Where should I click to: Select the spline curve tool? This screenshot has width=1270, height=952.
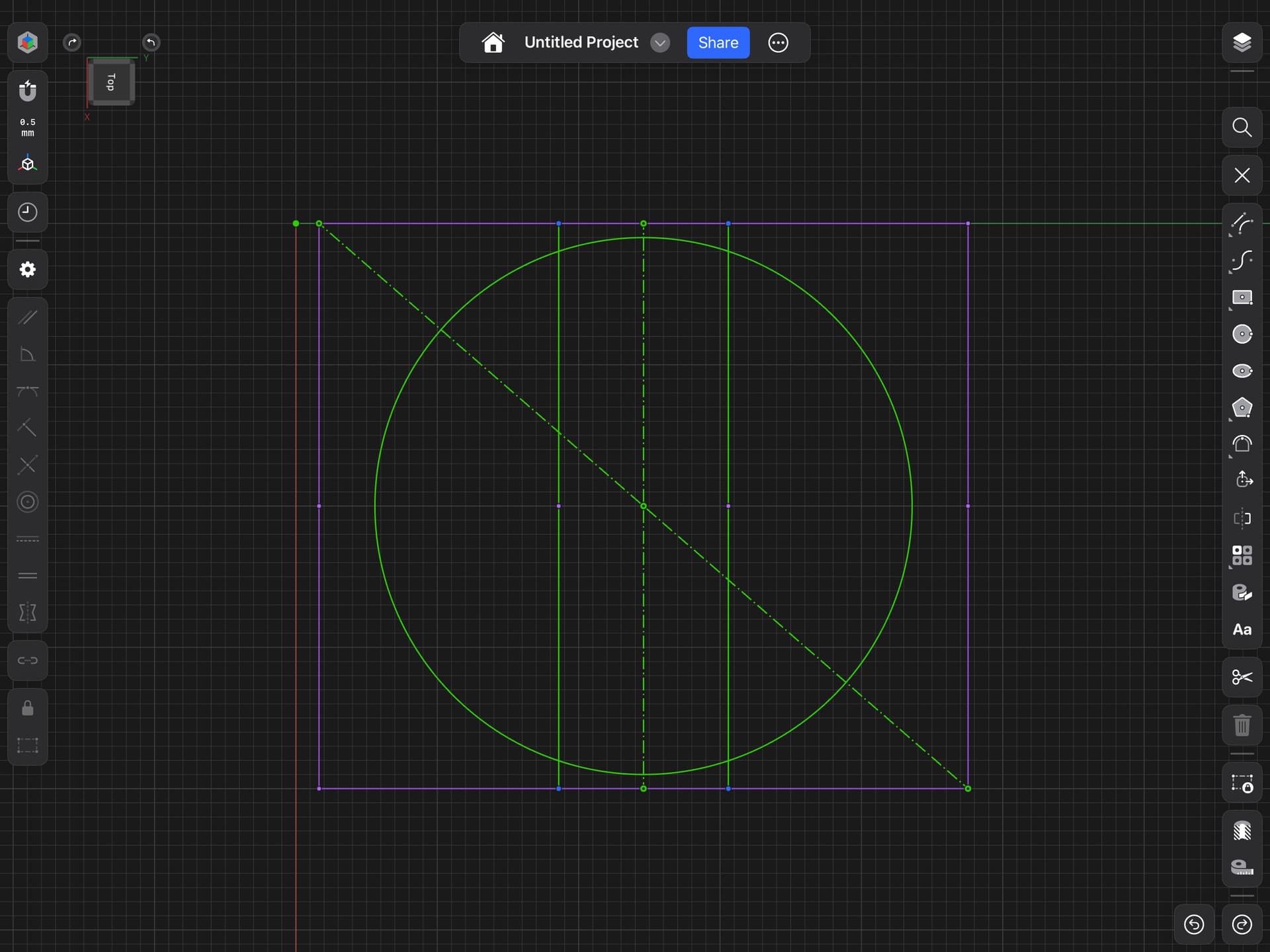(x=1242, y=260)
